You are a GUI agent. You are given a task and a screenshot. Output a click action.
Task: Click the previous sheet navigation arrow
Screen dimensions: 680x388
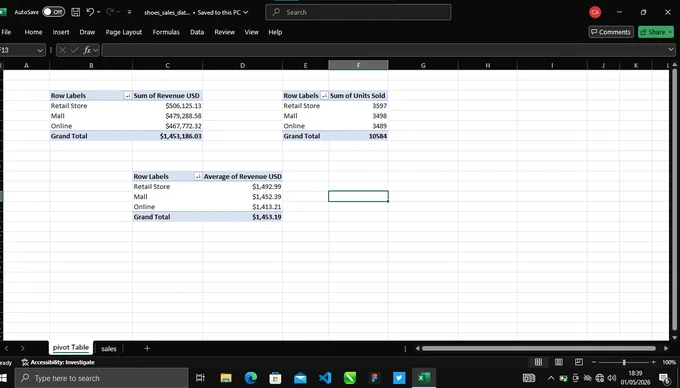pyautogui.click(x=7, y=348)
